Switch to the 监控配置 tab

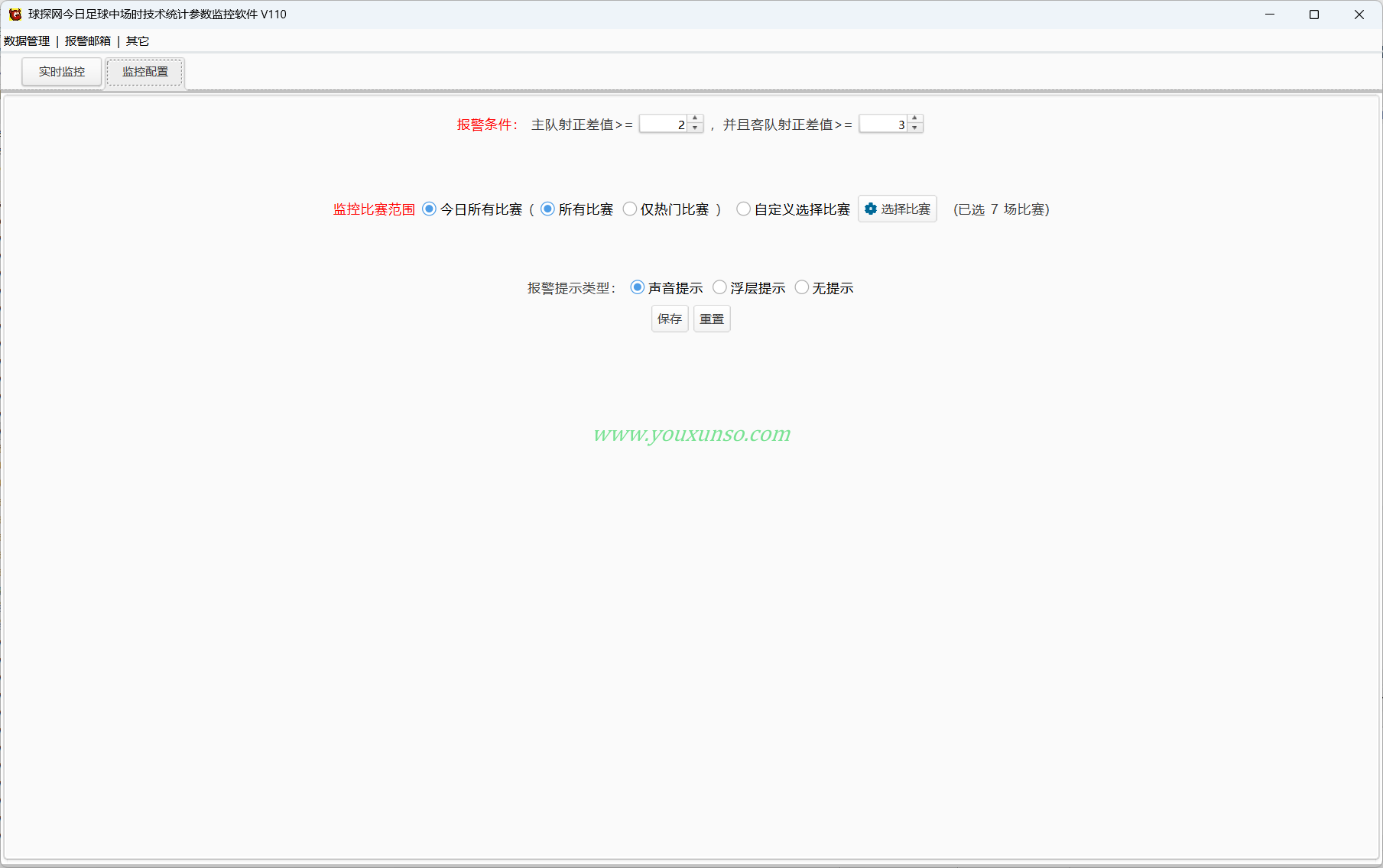pyautogui.click(x=145, y=72)
